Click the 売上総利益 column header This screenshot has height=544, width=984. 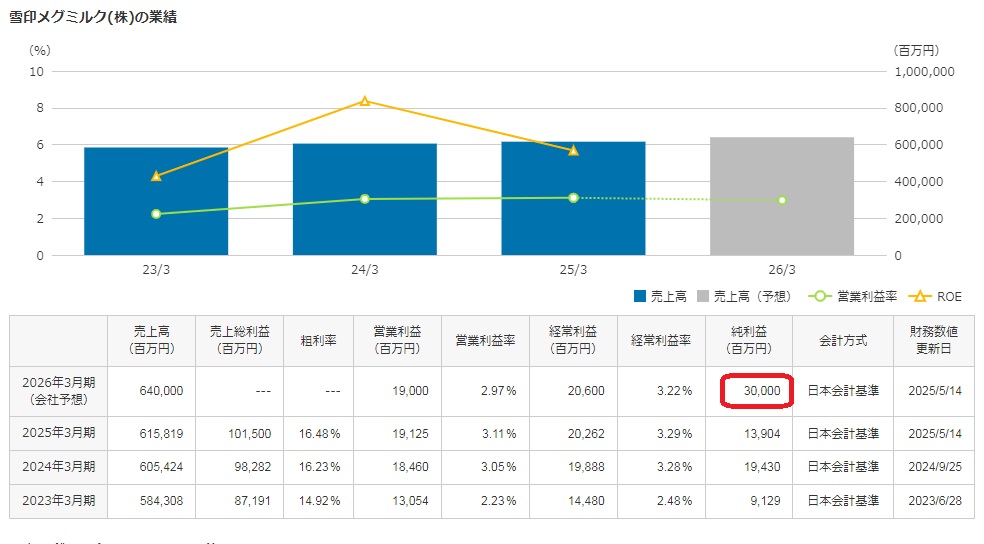point(237,340)
